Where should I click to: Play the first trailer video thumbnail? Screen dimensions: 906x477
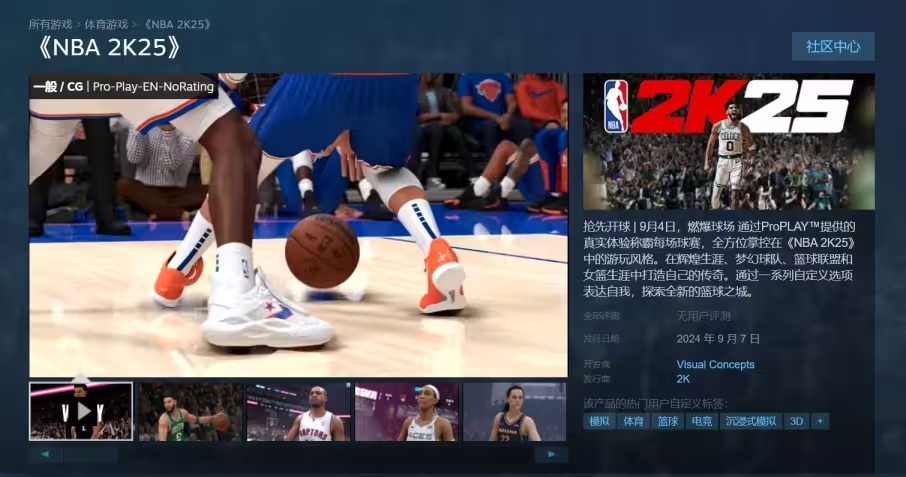[x=81, y=412]
